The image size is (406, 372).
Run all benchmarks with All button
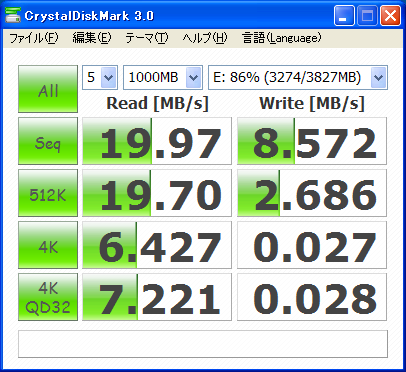[x=48, y=89]
